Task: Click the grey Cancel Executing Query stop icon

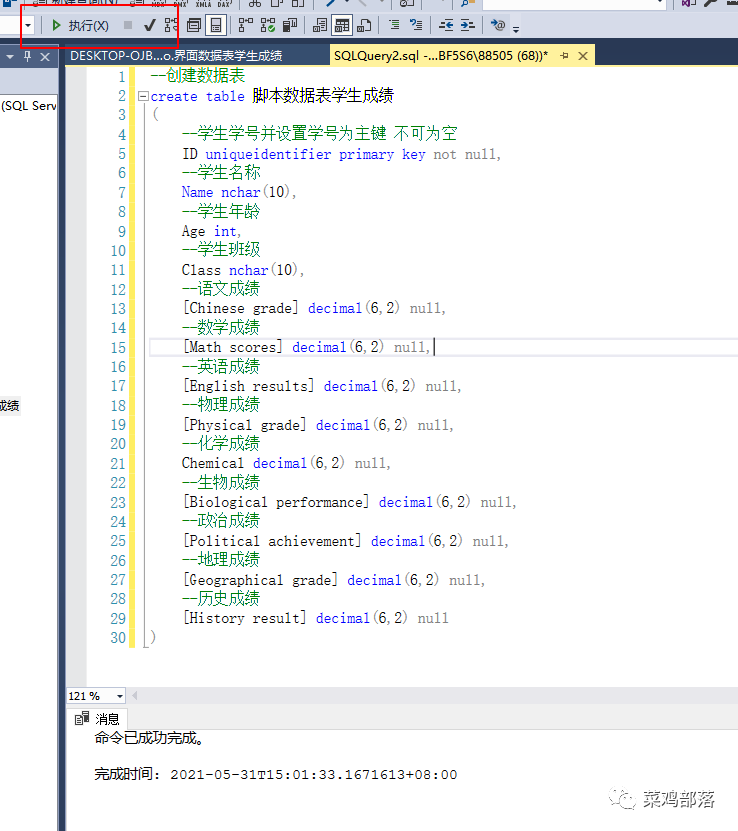Action: coord(128,25)
